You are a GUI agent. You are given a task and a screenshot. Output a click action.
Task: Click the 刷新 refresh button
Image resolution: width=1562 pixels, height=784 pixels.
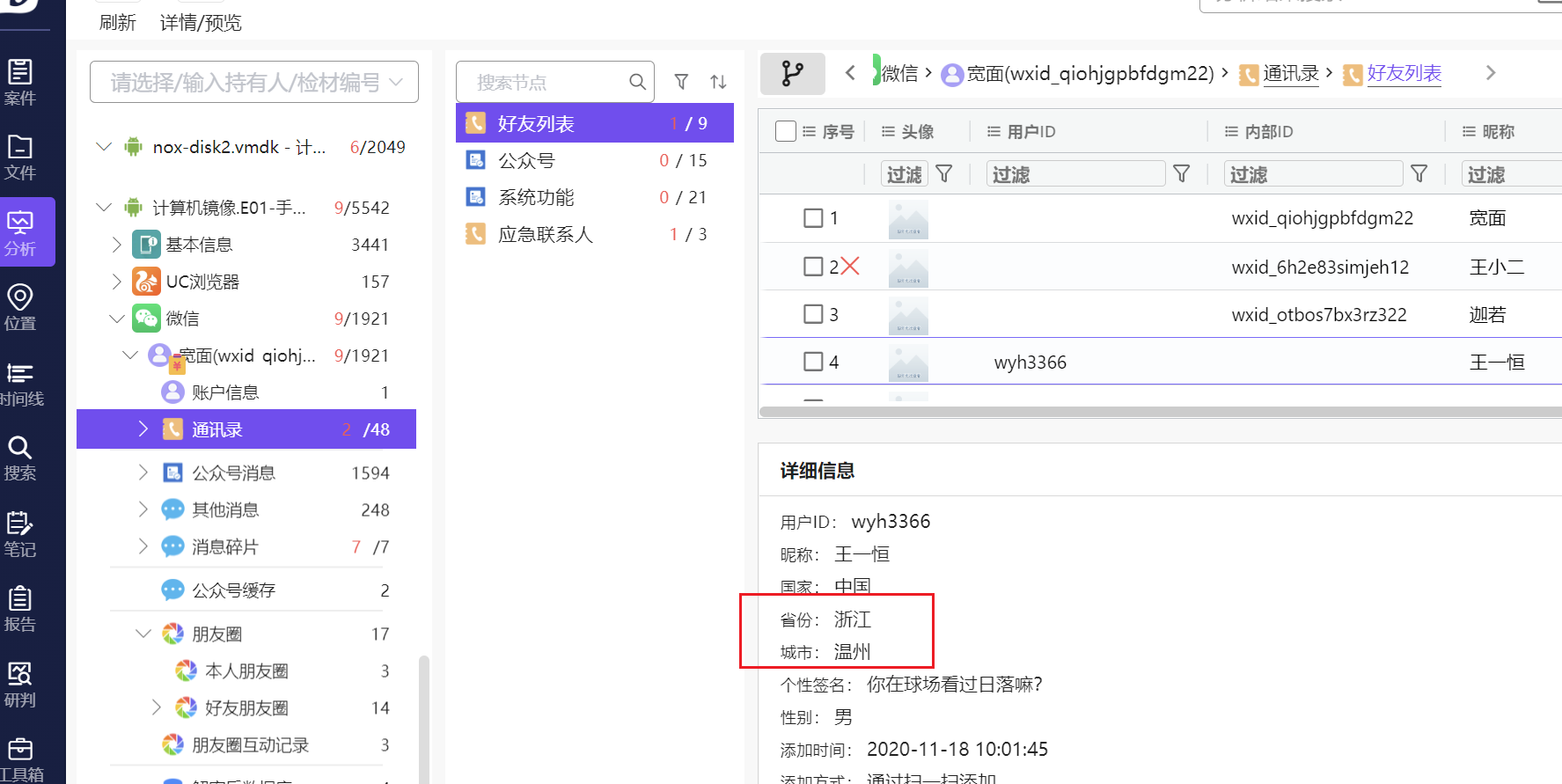point(117,23)
